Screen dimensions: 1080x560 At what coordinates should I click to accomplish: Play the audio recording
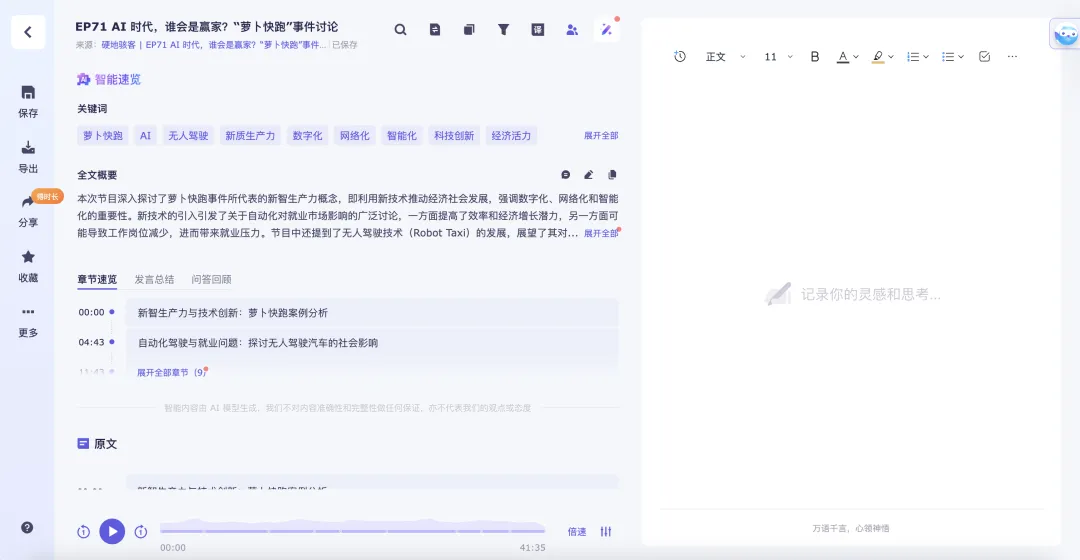112,532
